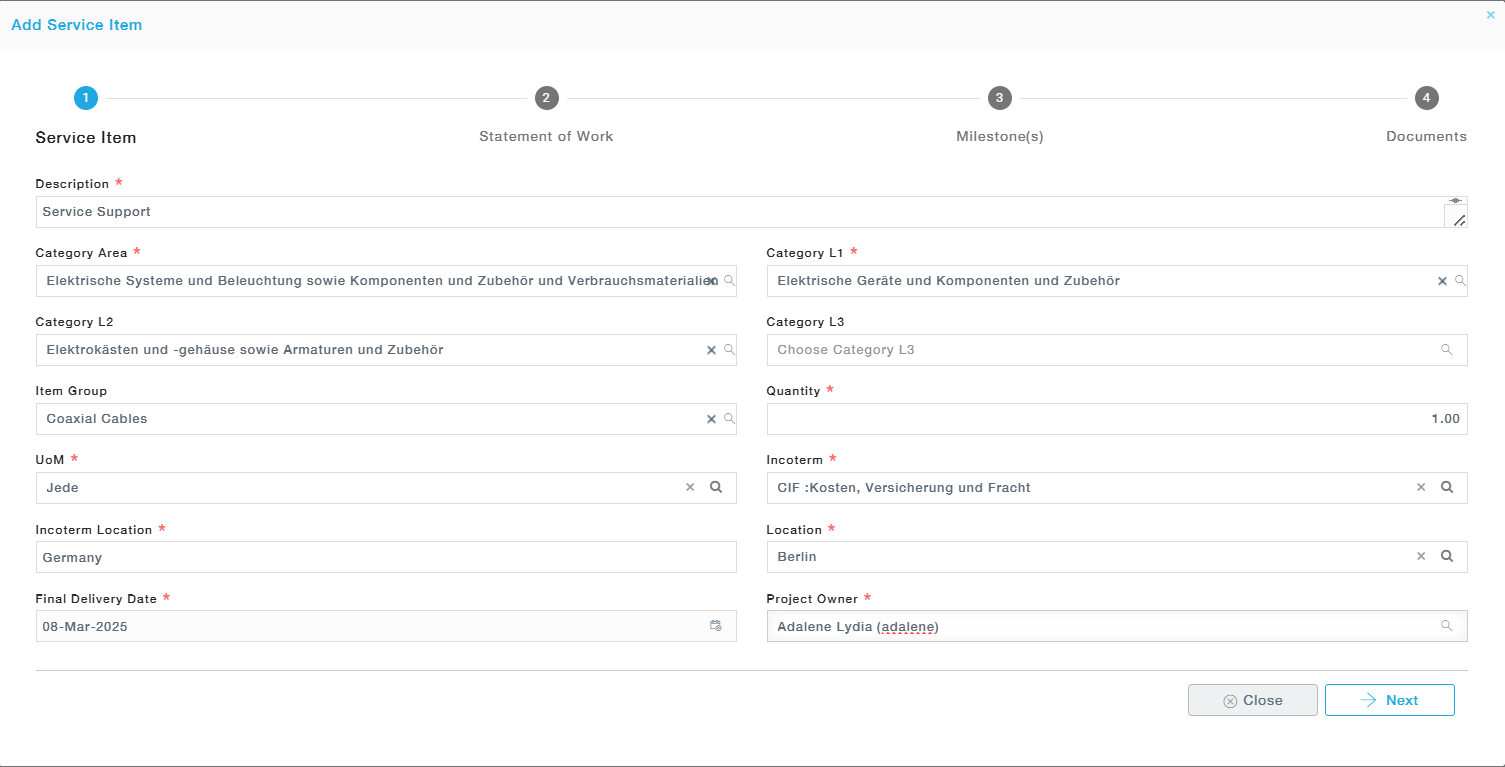The image size is (1505, 767).
Task: Open the Category L3 dropdown
Action: pyautogui.click(x=1100, y=350)
